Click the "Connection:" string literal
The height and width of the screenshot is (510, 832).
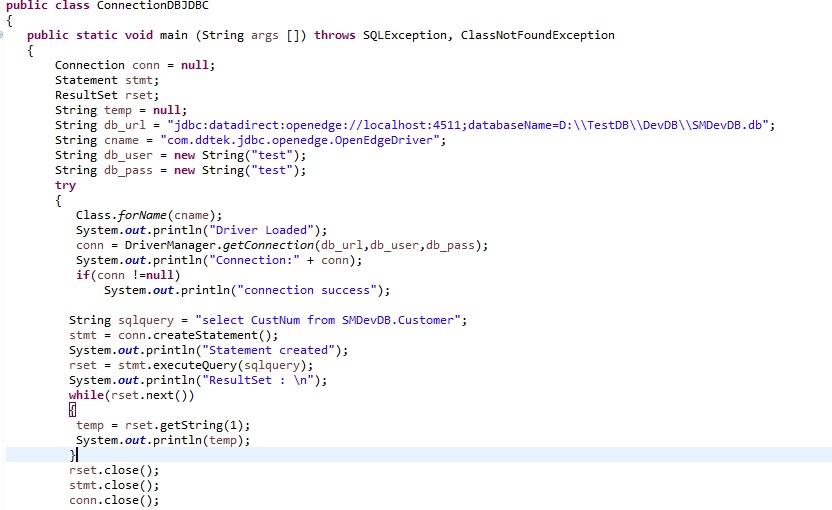pos(254,260)
